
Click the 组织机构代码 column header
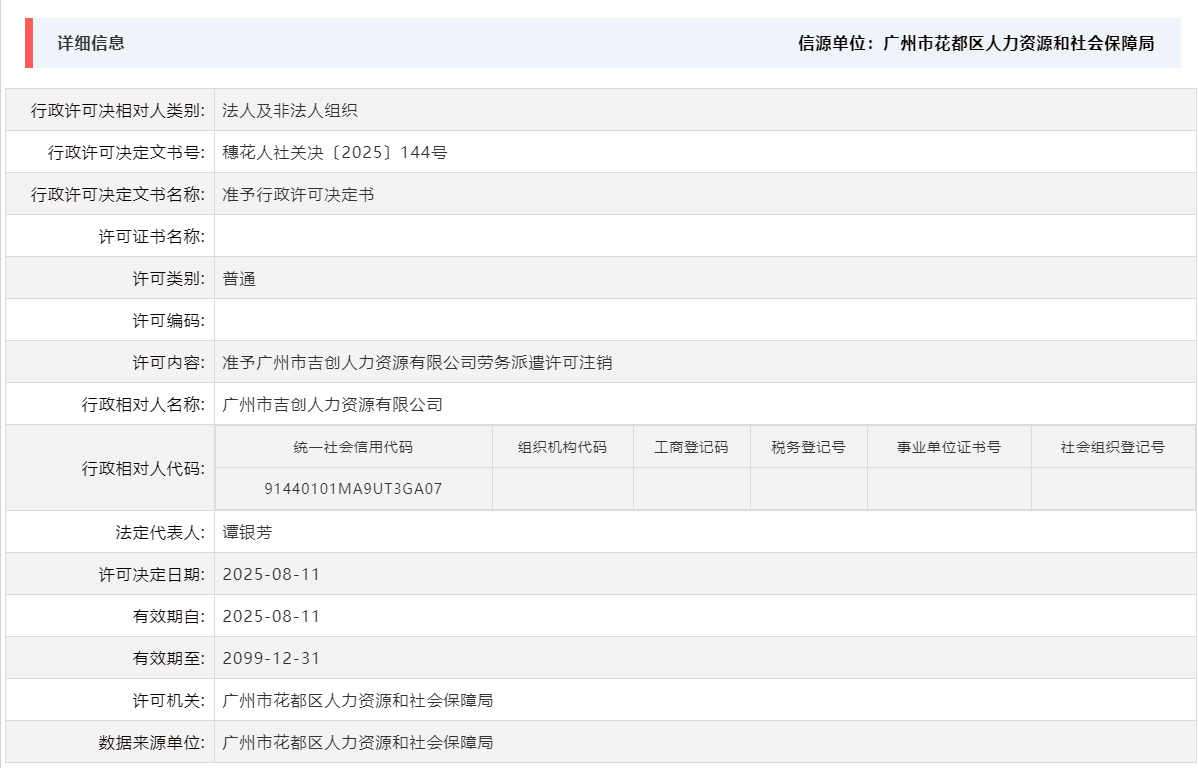click(x=562, y=447)
